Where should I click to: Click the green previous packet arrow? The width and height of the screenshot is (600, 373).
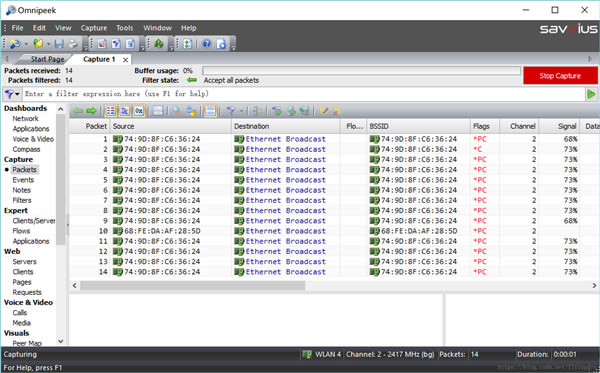(78, 111)
